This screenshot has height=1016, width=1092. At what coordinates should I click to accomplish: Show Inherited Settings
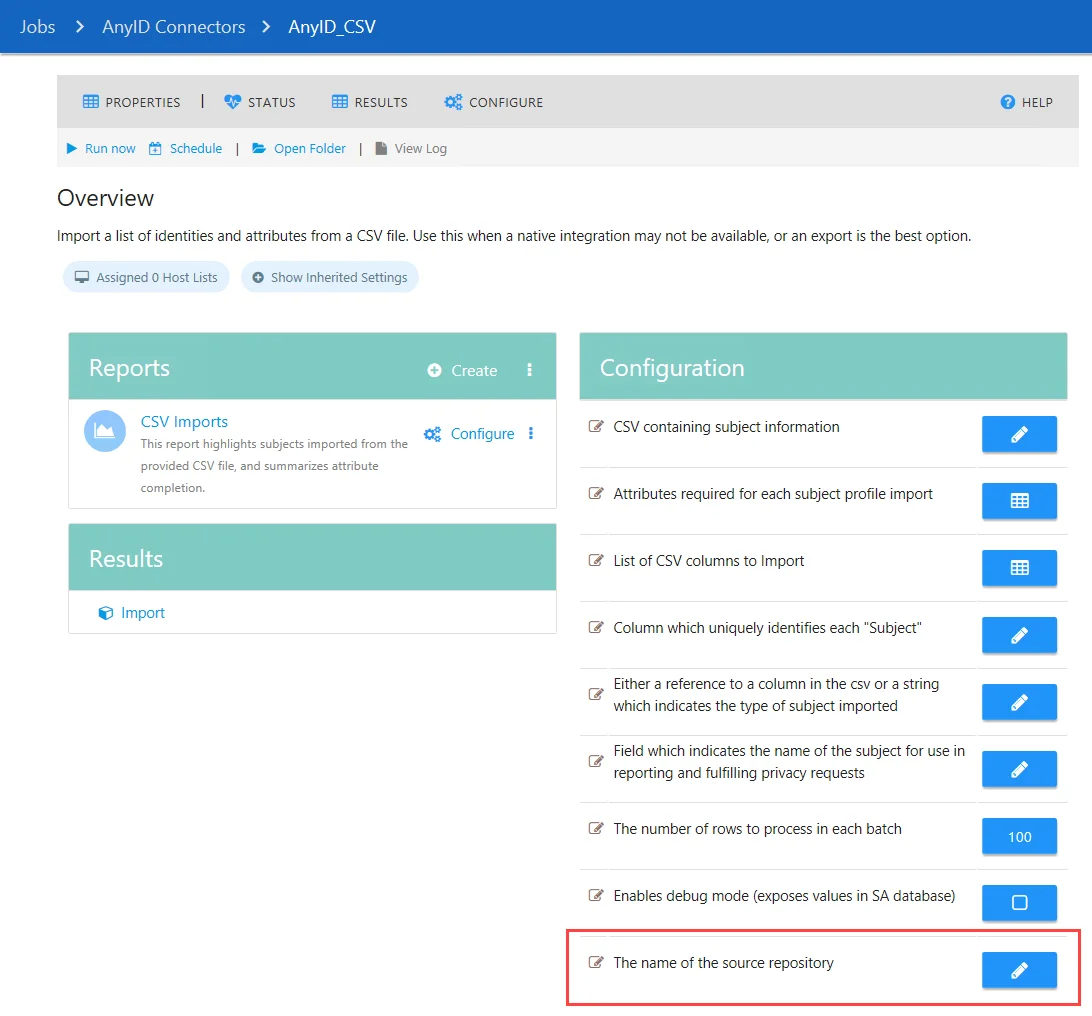click(x=329, y=277)
